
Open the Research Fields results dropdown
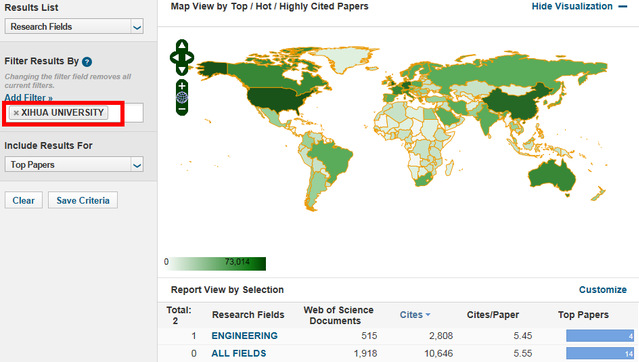click(74, 27)
